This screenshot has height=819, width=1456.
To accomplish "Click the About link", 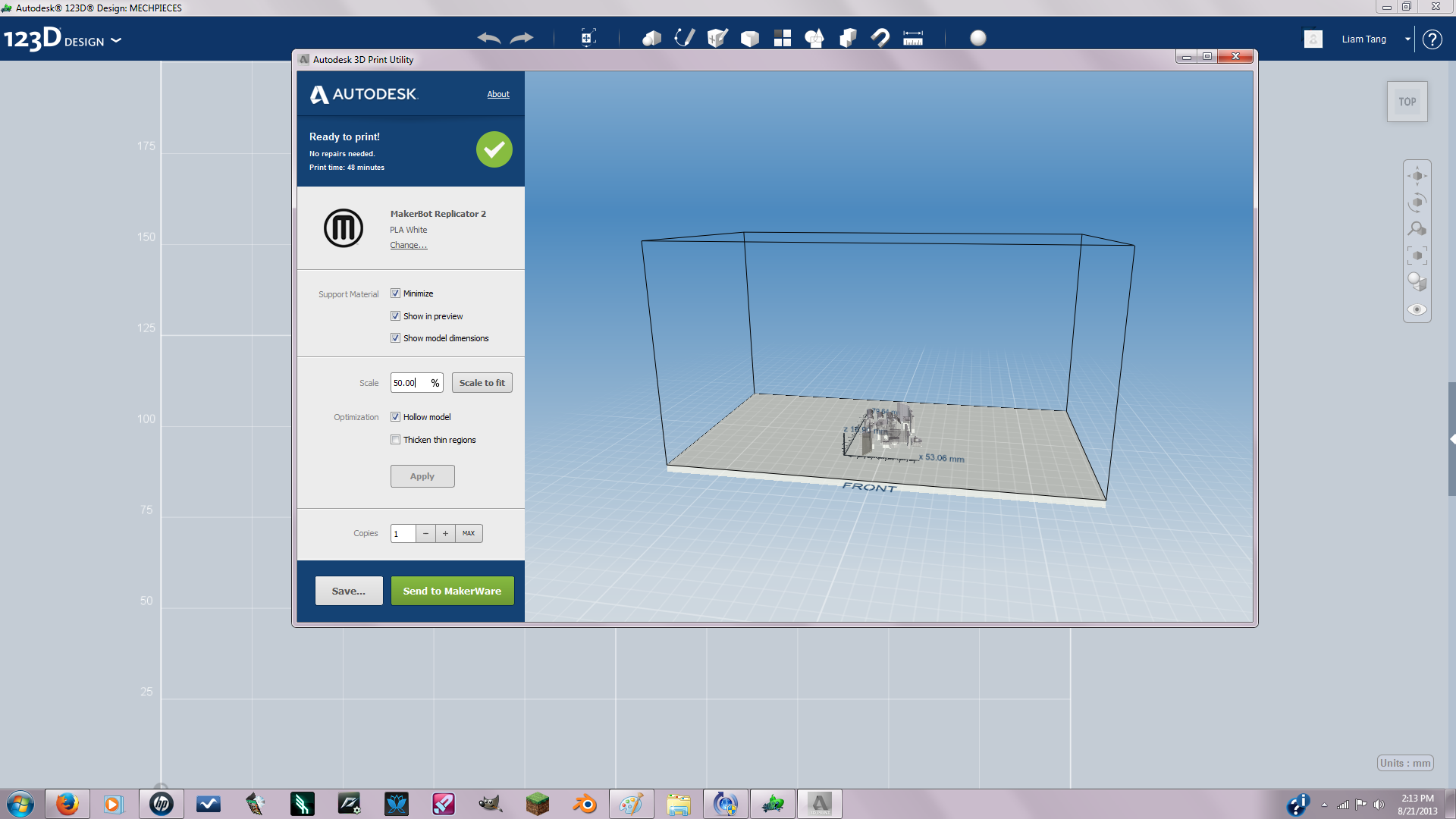I will point(498,94).
